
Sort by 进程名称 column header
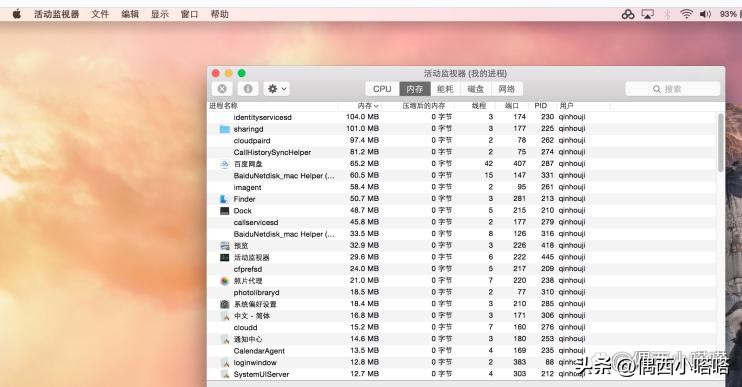tap(273, 106)
